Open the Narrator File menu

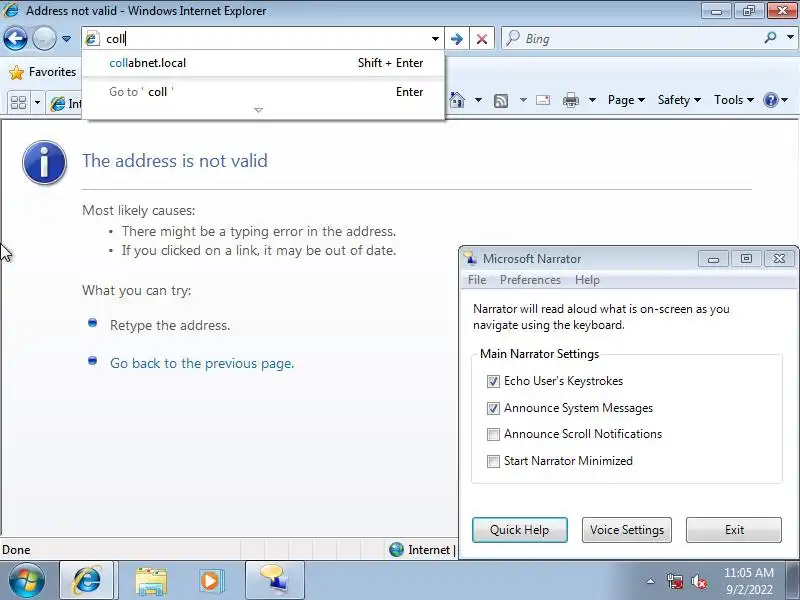pos(477,280)
